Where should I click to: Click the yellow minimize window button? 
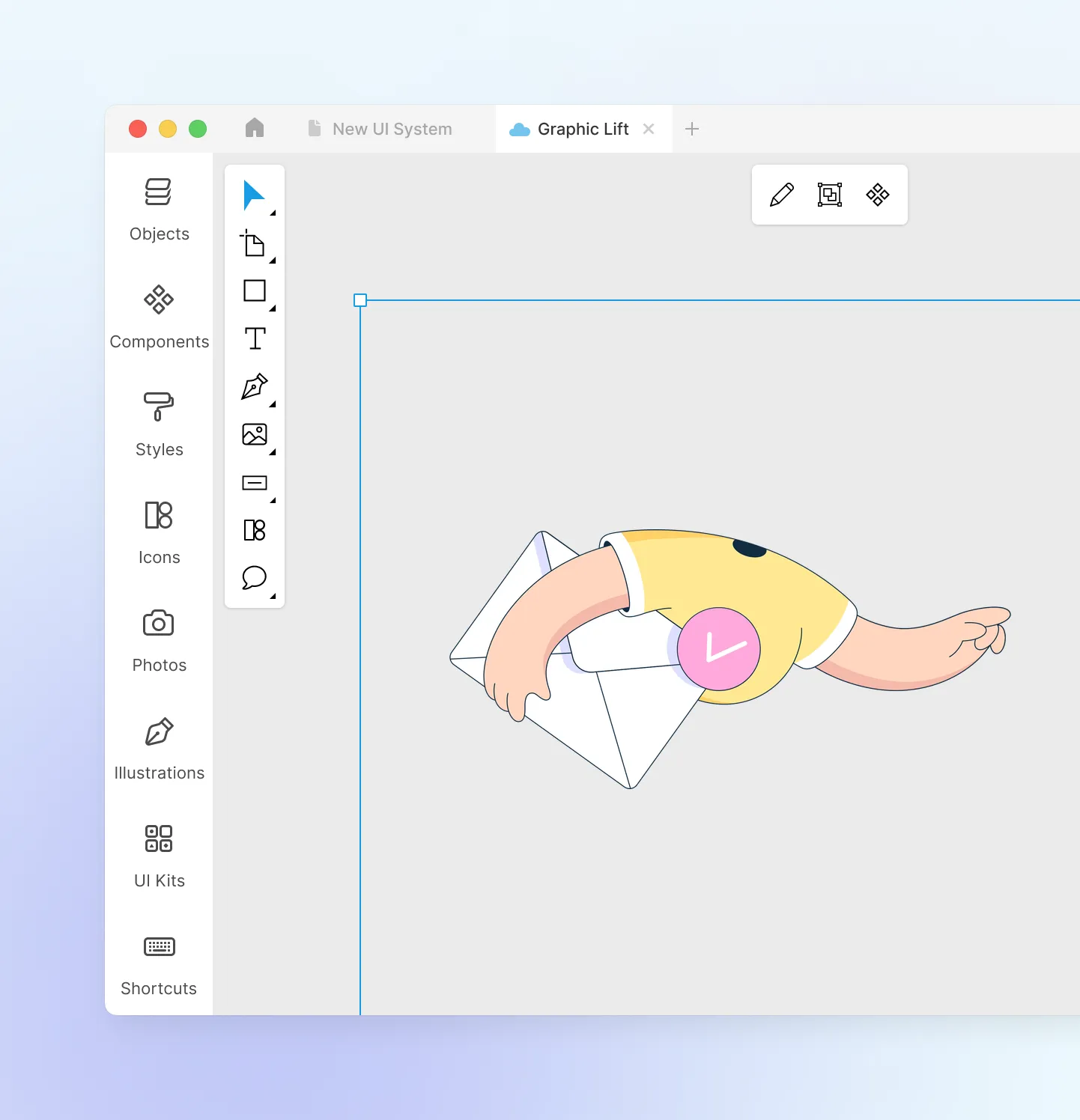tap(168, 129)
